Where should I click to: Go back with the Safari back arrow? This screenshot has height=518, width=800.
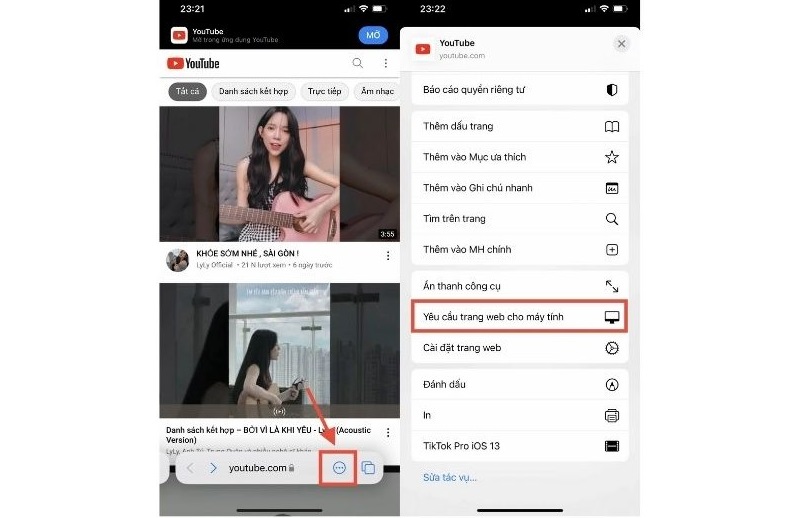tap(190, 467)
